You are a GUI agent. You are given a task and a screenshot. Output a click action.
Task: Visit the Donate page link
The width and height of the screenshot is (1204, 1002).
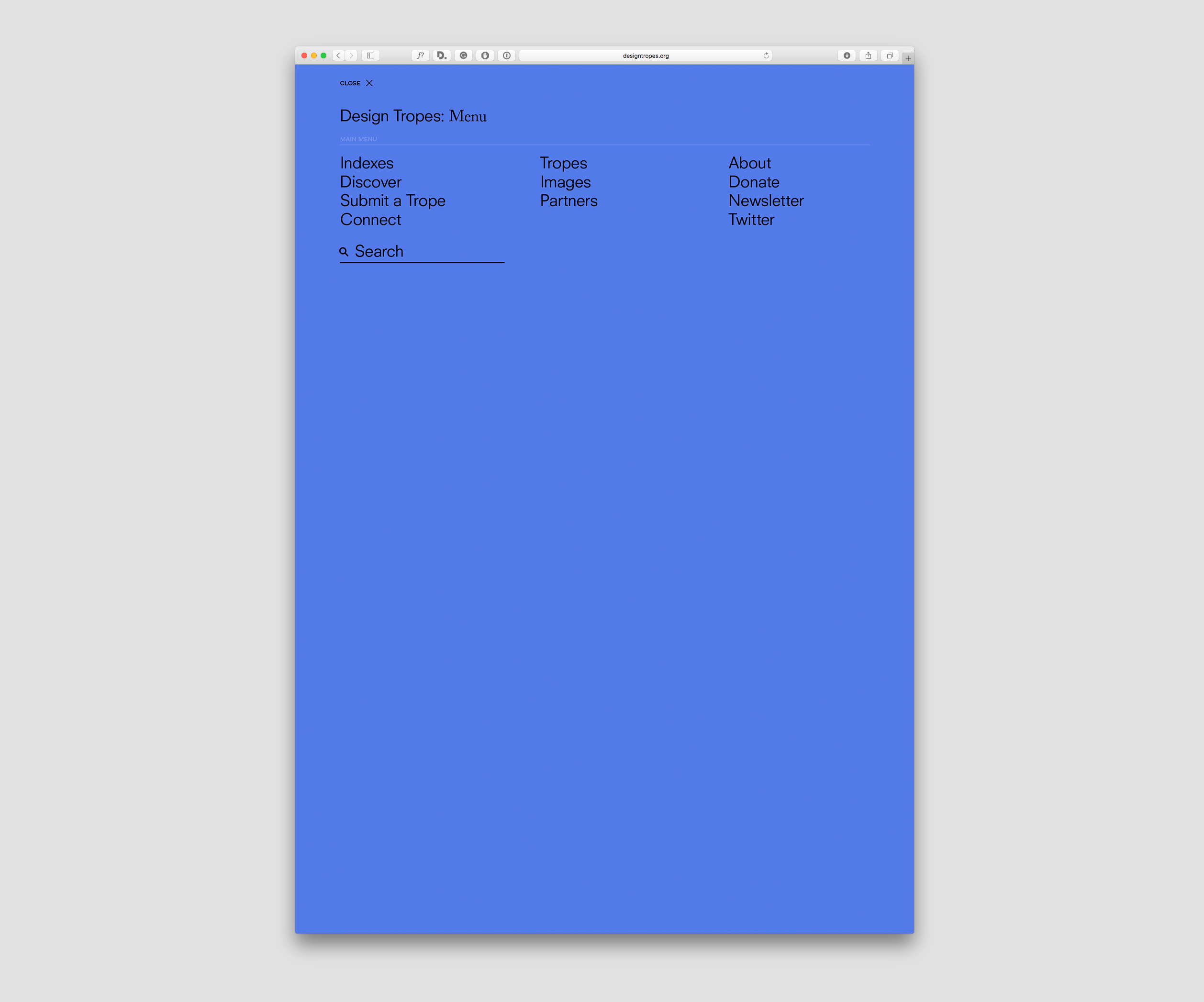tap(753, 182)
